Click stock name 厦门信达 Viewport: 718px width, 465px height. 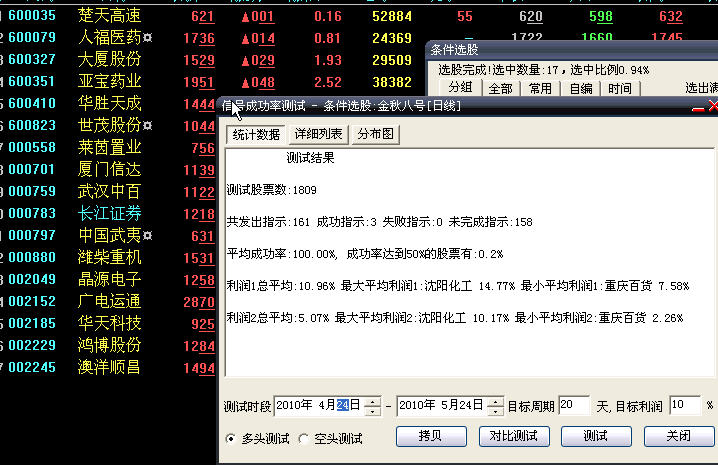coord(109,170)
